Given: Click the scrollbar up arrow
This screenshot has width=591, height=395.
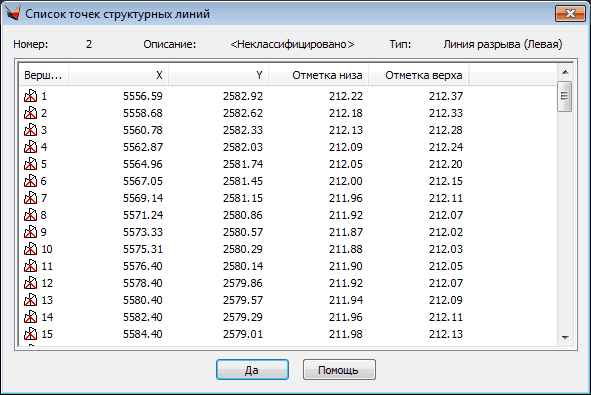Looking at the screenshot, I should [565, 72].
